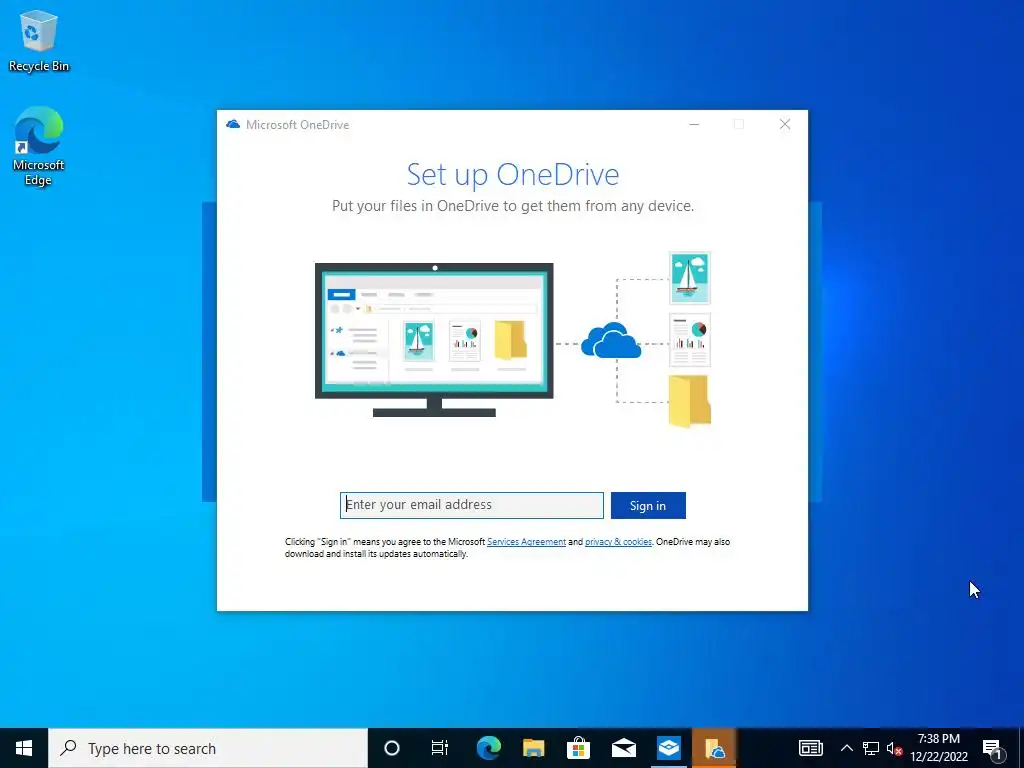This screenshot has height=768, width=1024.
Task: Open the network status tray icon
Action: [x=871, y=748]
